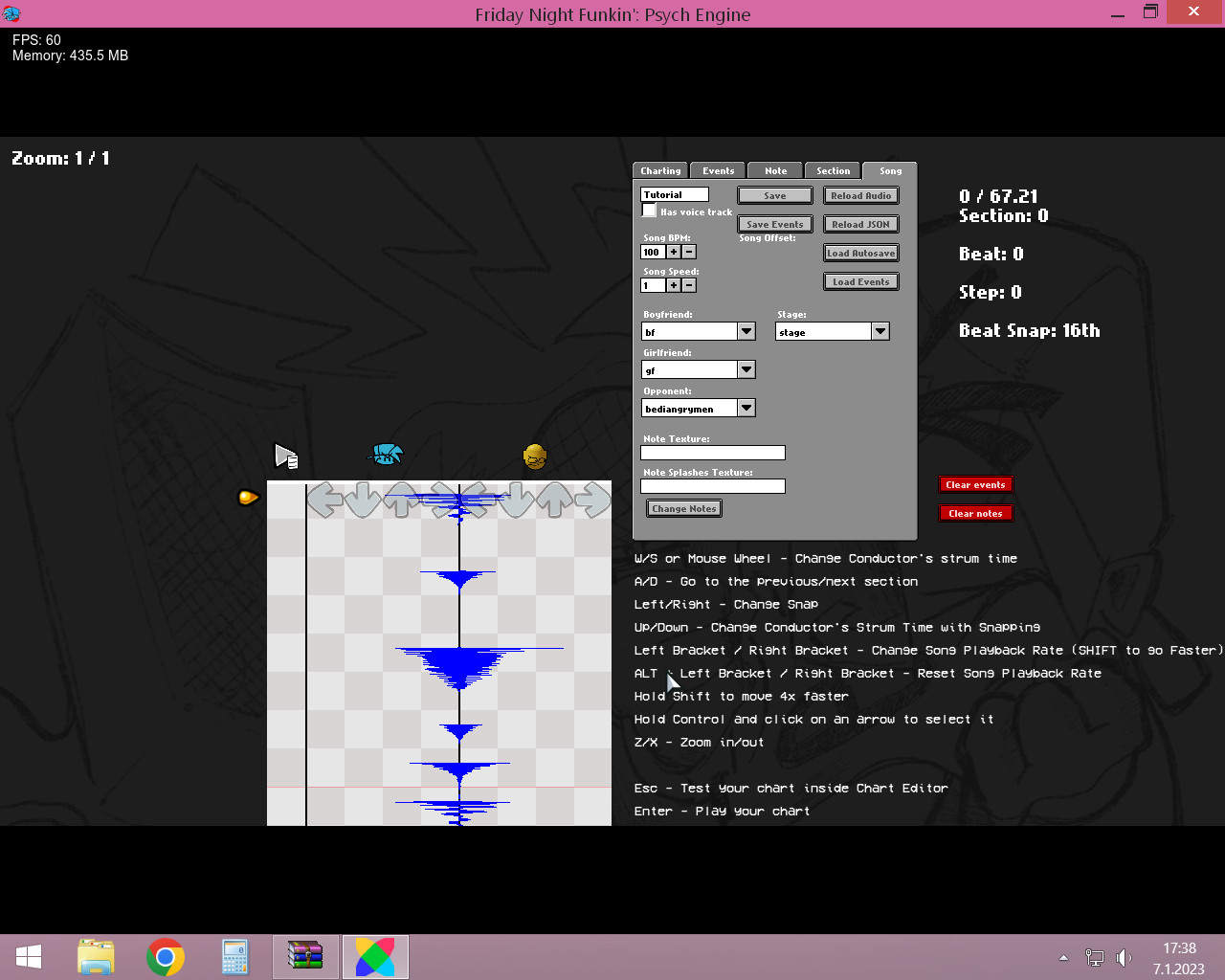This screenshot has height=980, width=1225.
Task: Open the Note tab
Action: (775, 171)
